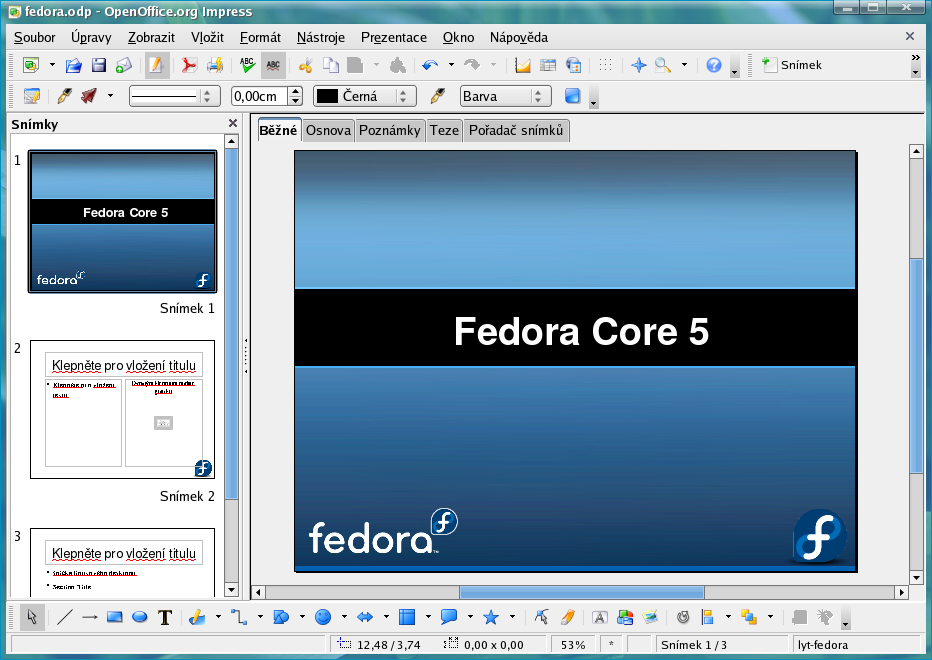Screen dimensions: 932x660
Task: Open a file with the Open icon
Action: (x=73, y=65)
